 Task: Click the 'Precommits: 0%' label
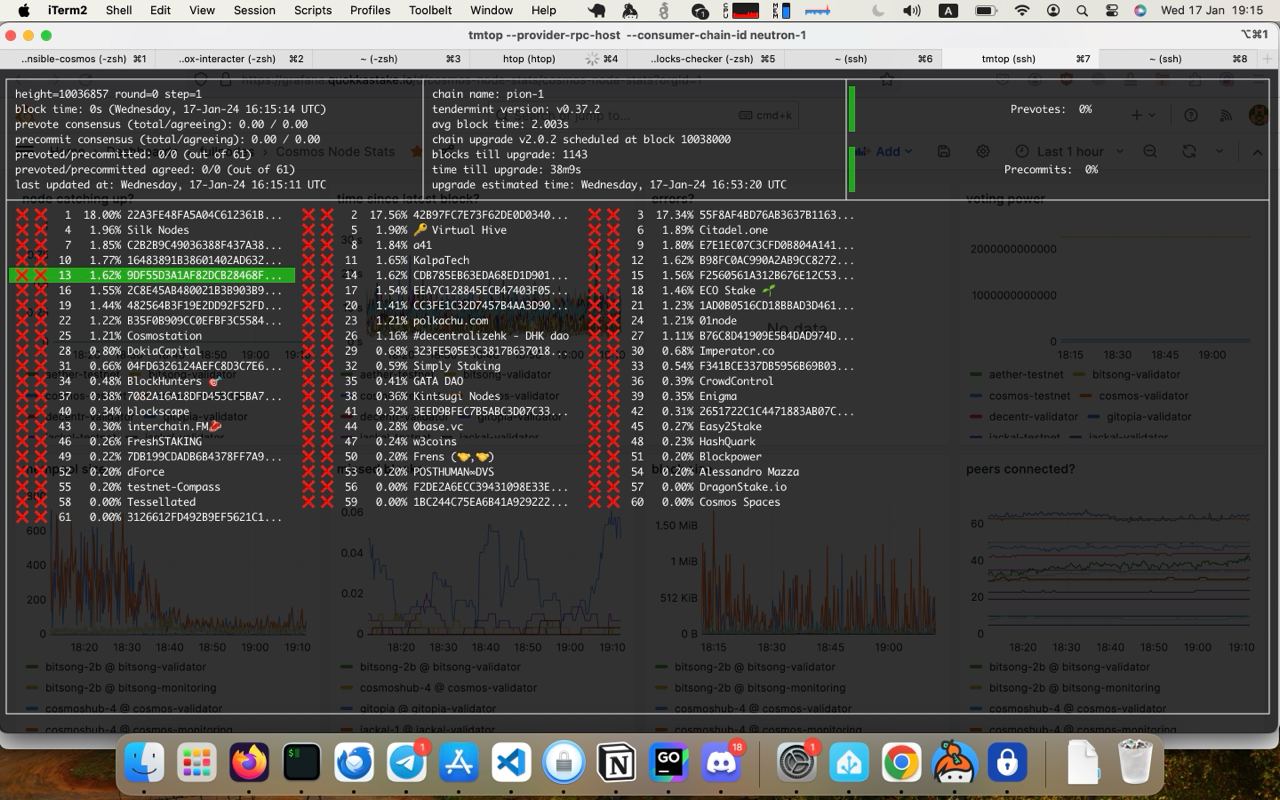pos(1051,169)
